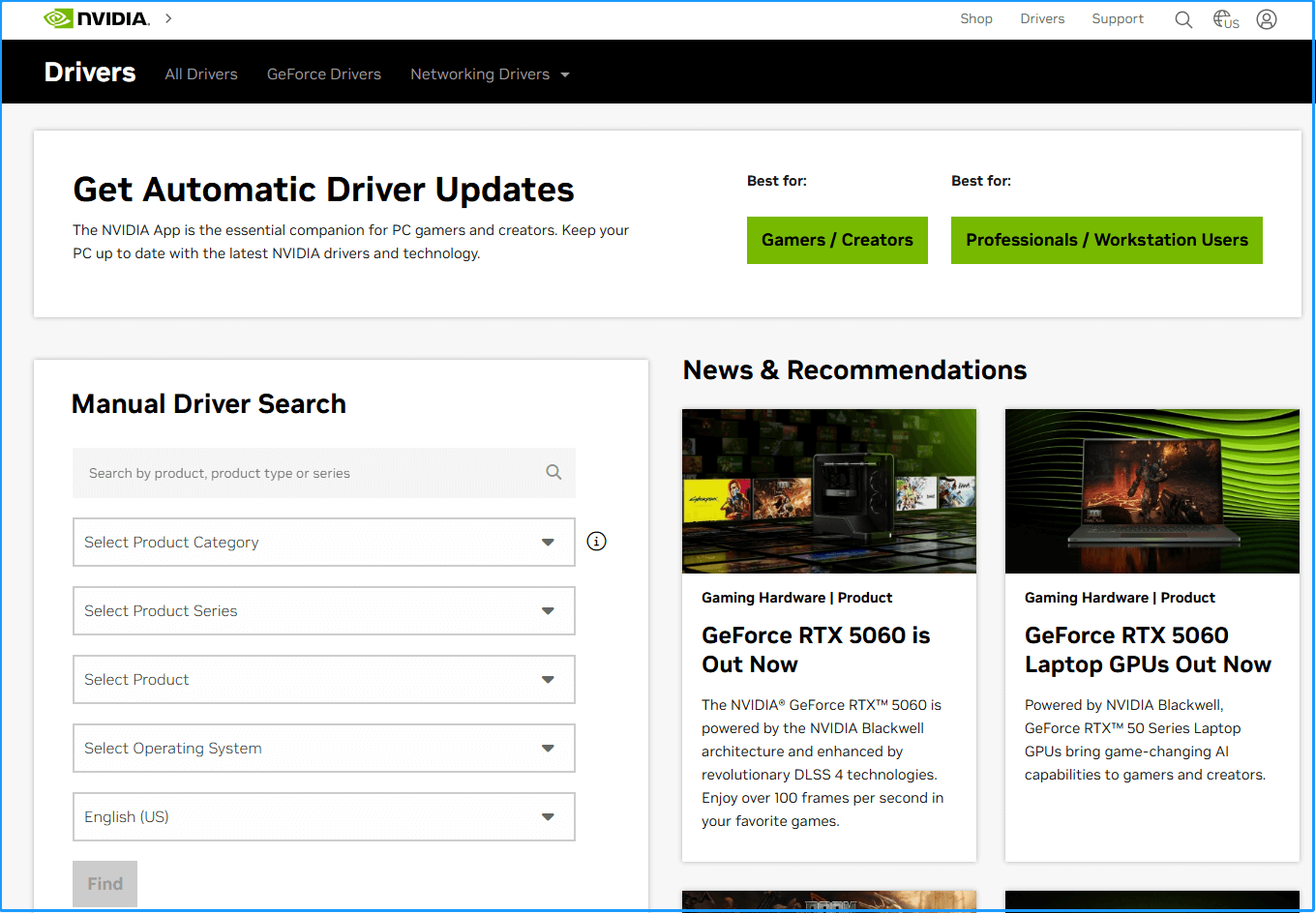The height and width of the screenshot is (913, 1316).
Task: Click the info icon beside Product Category
Action: (597, 542)
